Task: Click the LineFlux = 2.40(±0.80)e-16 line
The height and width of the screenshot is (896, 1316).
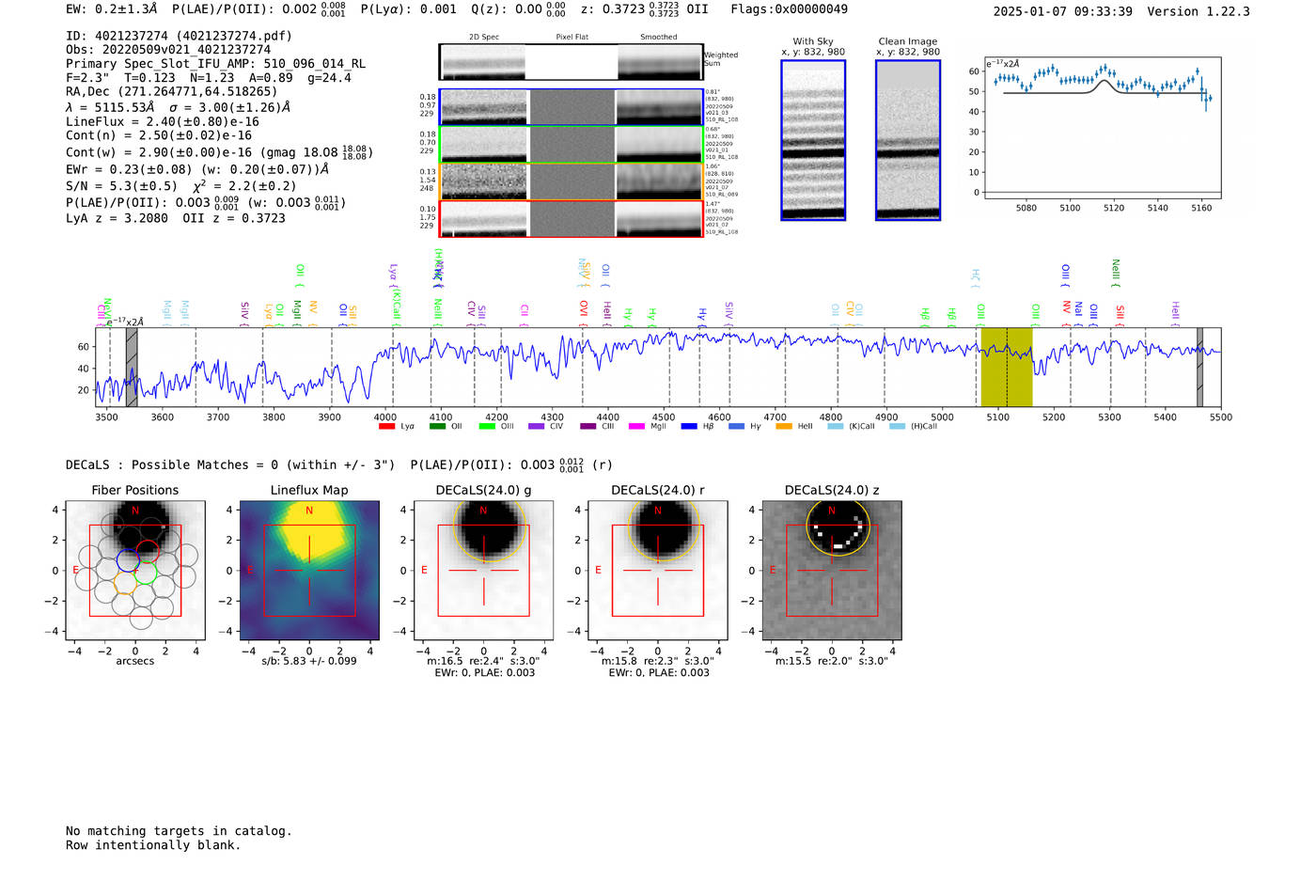Action: tap(163, 121)
